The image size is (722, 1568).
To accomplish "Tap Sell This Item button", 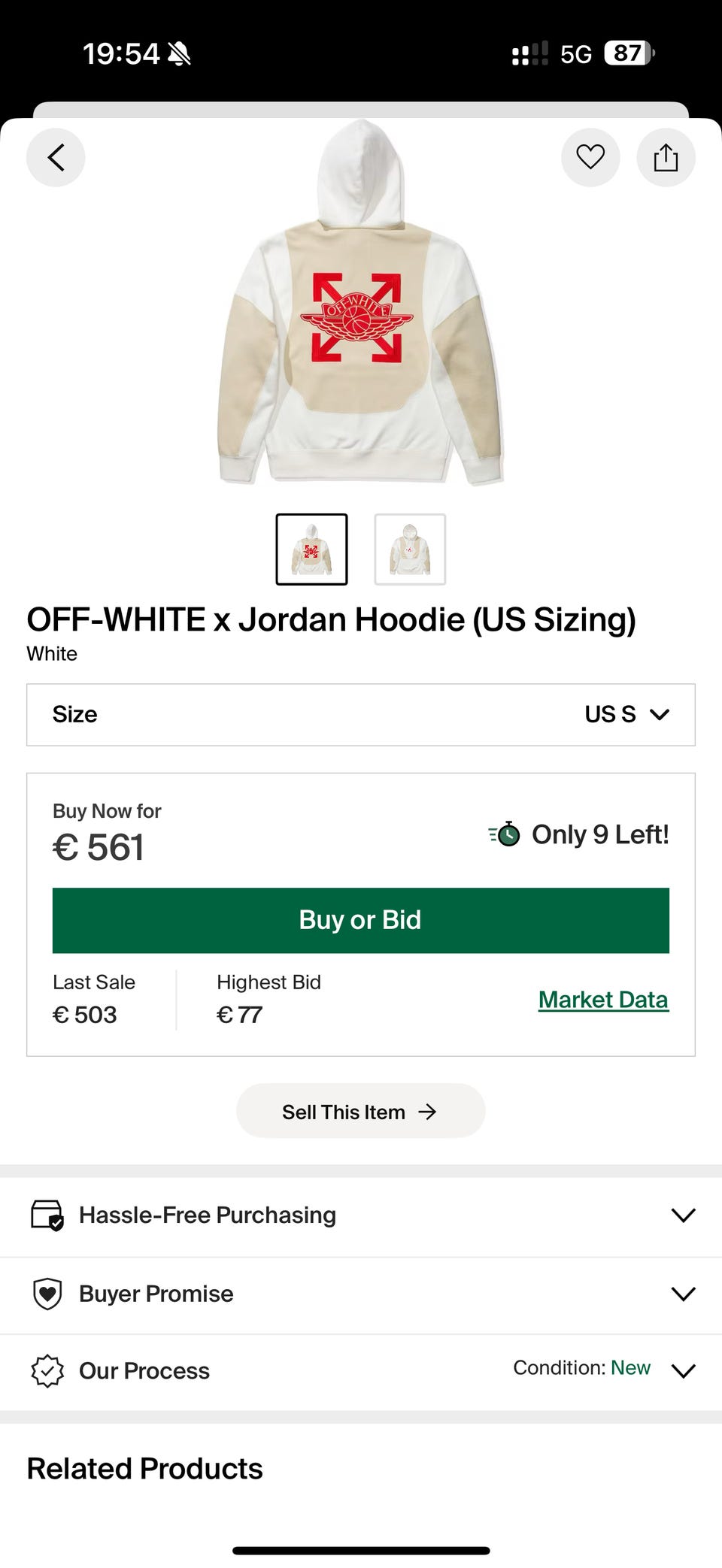I will tap(361, 1111).
